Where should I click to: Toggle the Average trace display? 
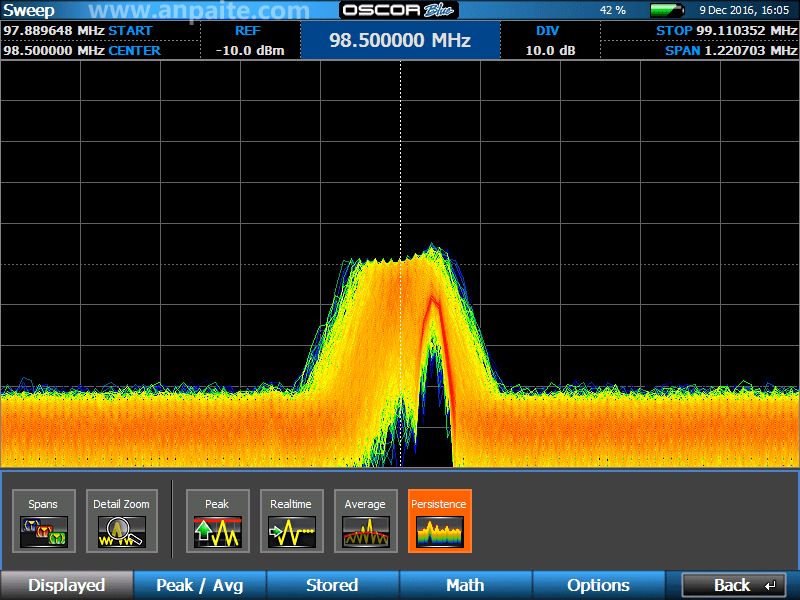pos(365,521)
